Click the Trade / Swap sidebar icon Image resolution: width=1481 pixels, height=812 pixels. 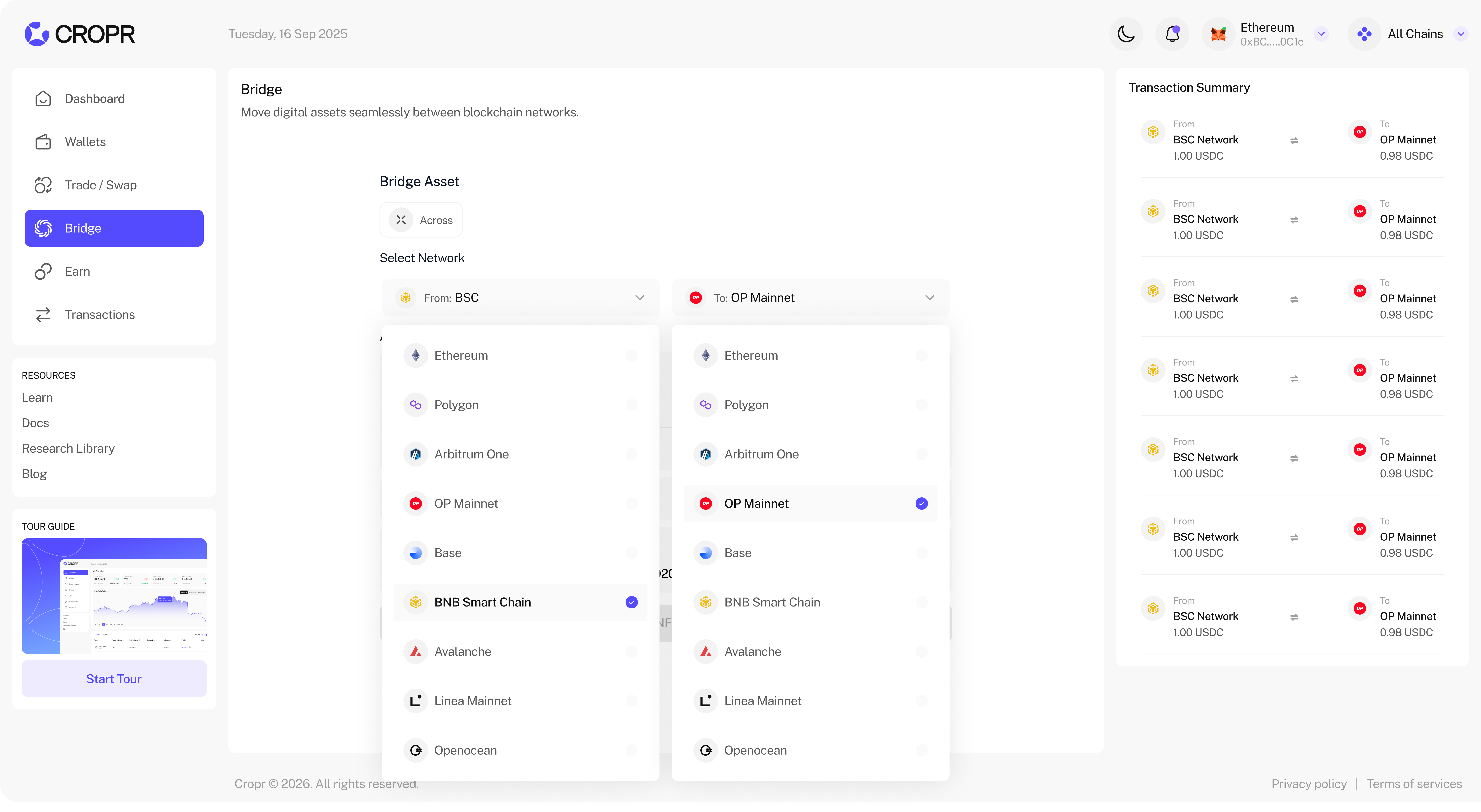pyautogui.click(x=43, y=185)
